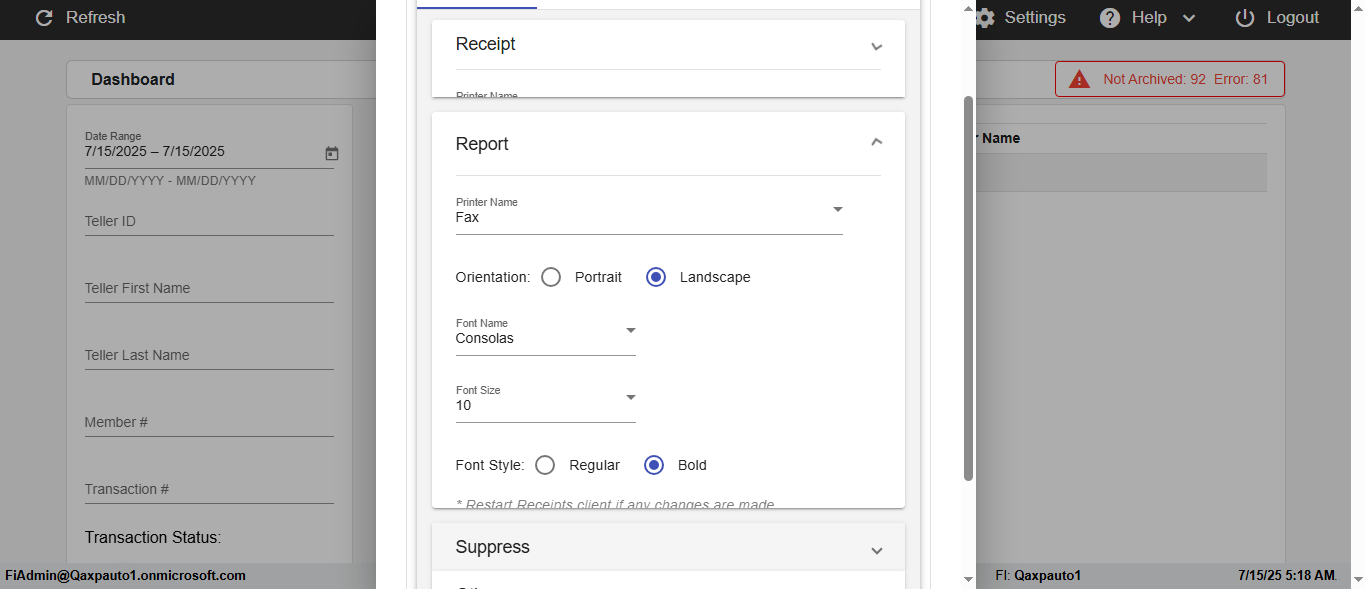This screenshot has height=589, width=1366.
Task: Click the Teller ID input field
Action: [x=208, y=221]
